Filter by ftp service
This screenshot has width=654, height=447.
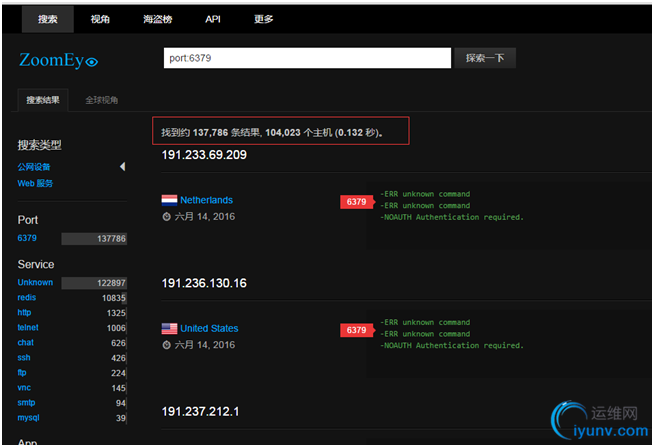pyautogui.click(x=22, y=372)
